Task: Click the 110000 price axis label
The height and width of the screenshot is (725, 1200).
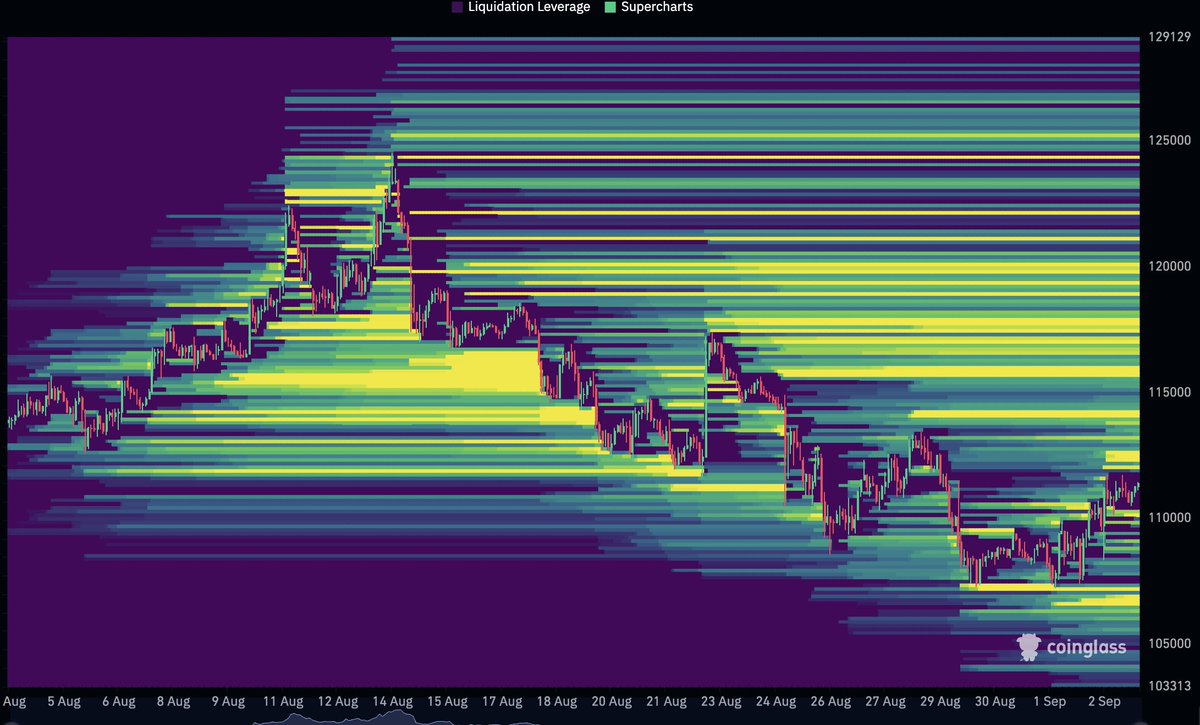Action: point(1169,517)
